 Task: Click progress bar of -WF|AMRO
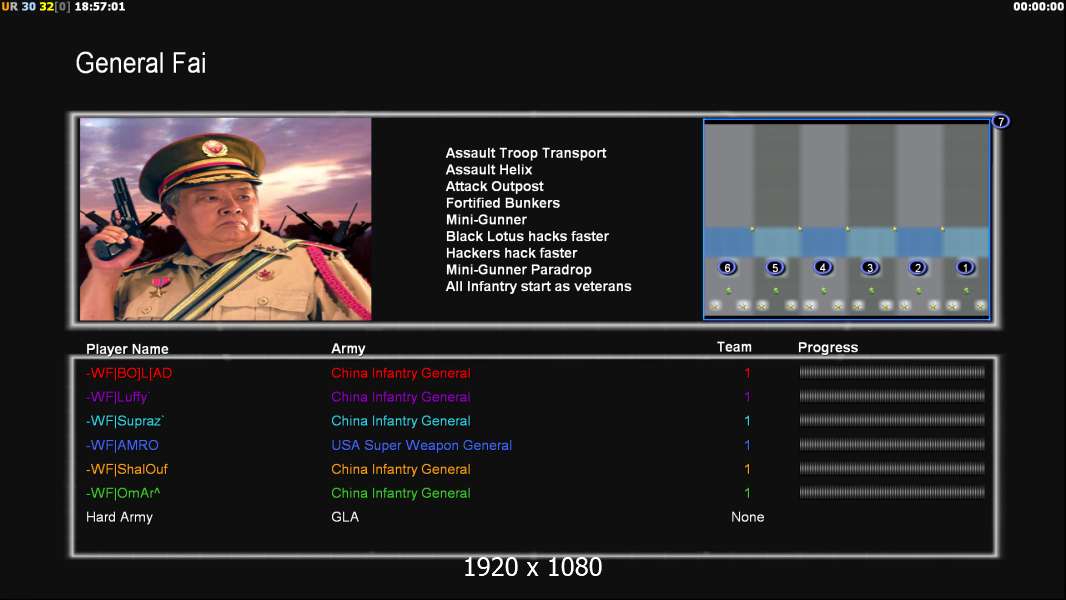click(x=892, y=444)
